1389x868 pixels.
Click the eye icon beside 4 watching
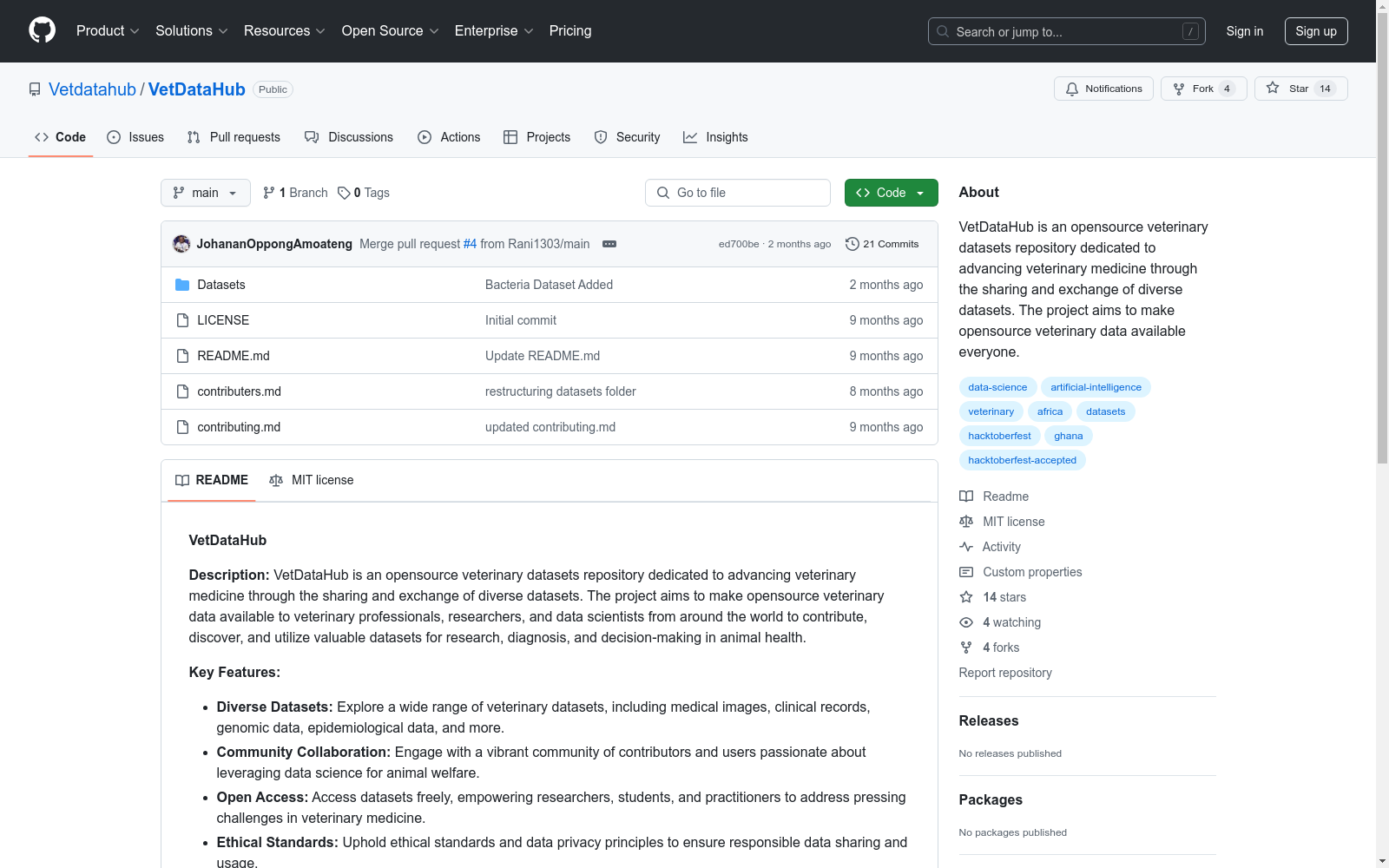click(x=966, y=622)
